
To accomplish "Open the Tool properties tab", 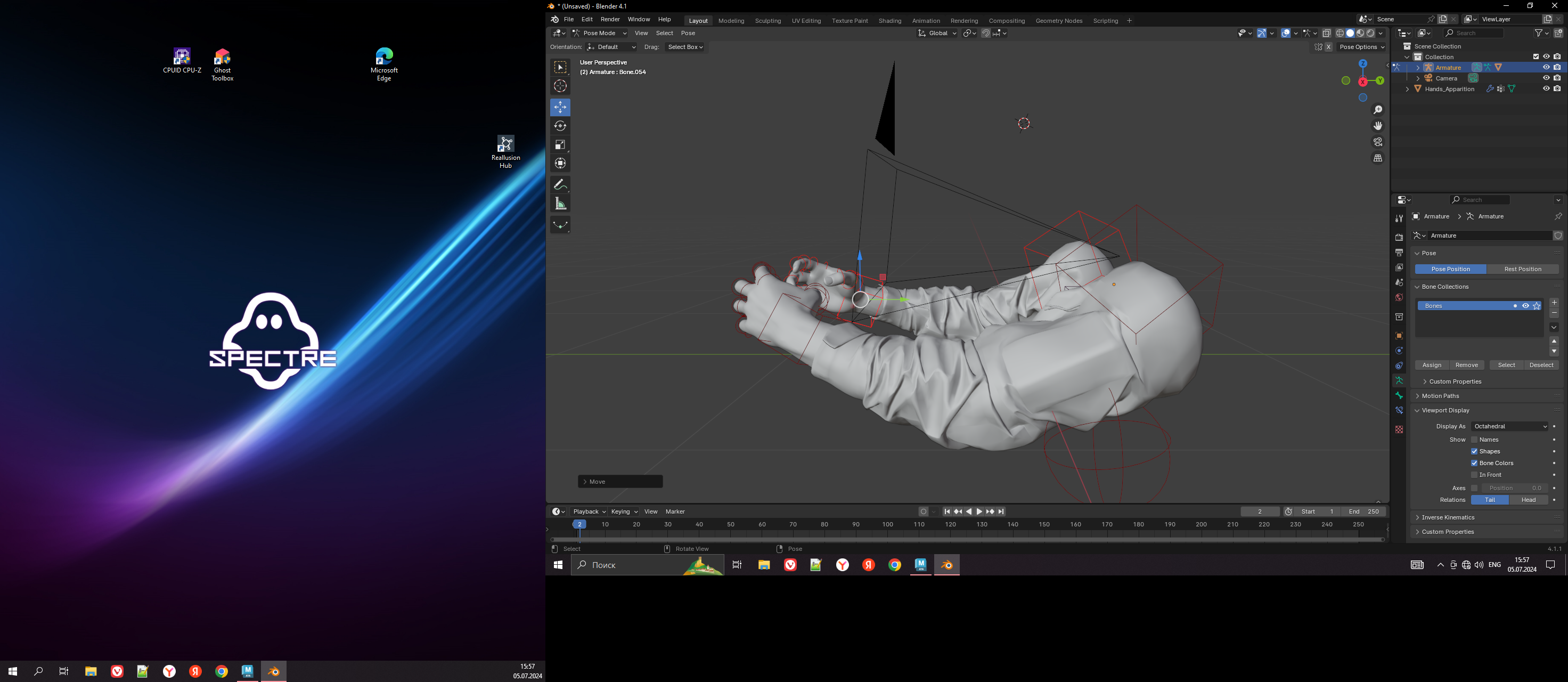I will (1399, 218).
